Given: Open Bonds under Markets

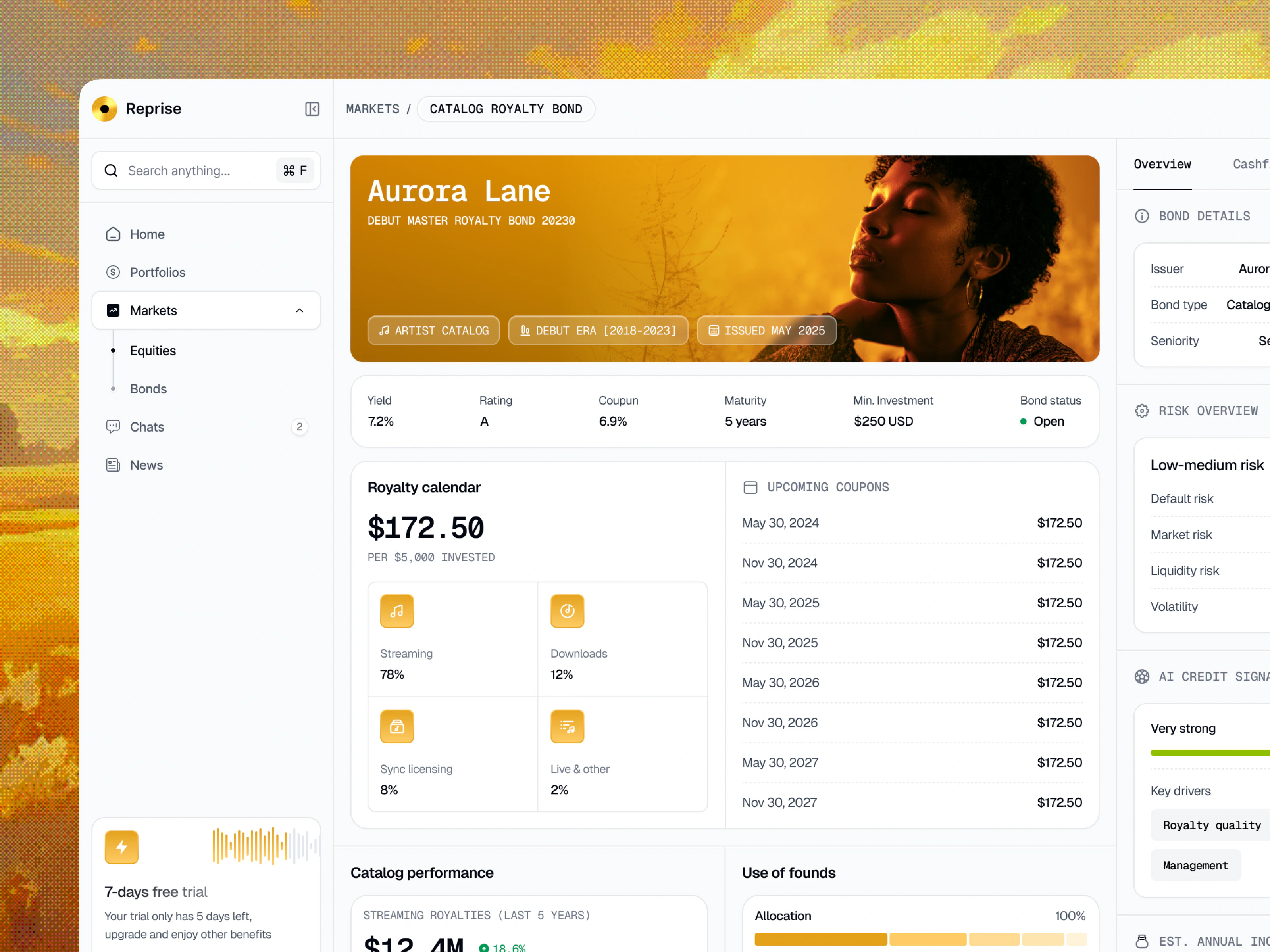Looking at the screenshot, I should click(148, 388).
